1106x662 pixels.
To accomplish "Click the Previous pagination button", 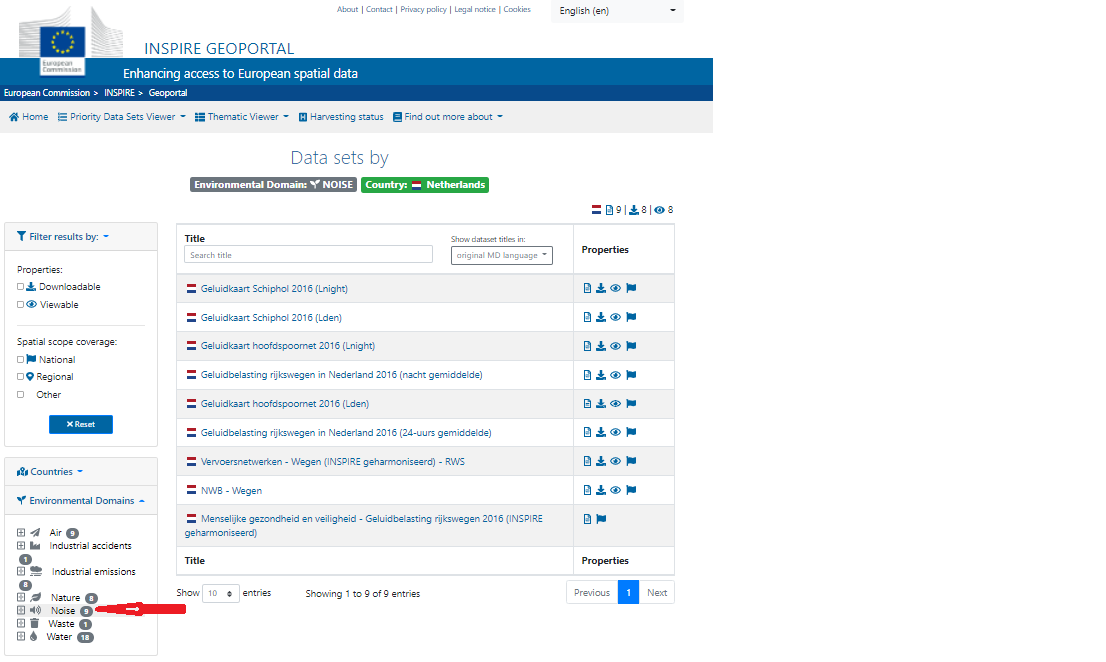I will coord(592,593).
